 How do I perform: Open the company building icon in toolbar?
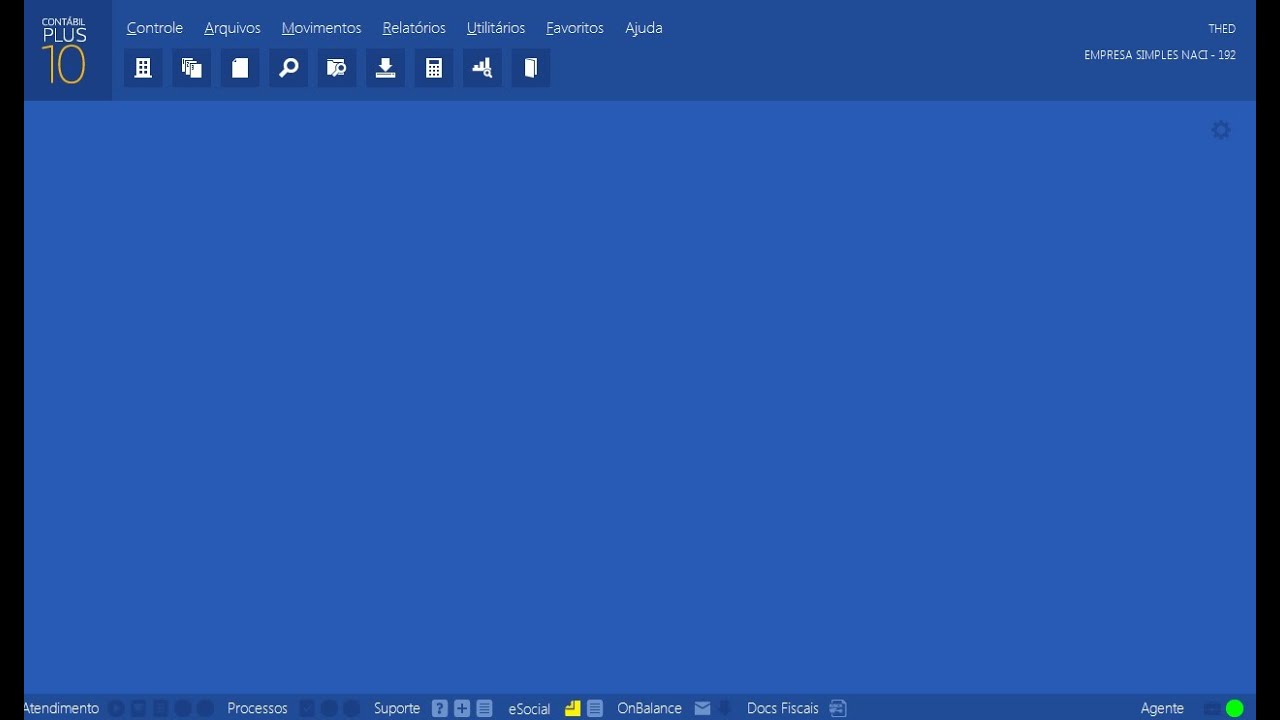[143, 68]
